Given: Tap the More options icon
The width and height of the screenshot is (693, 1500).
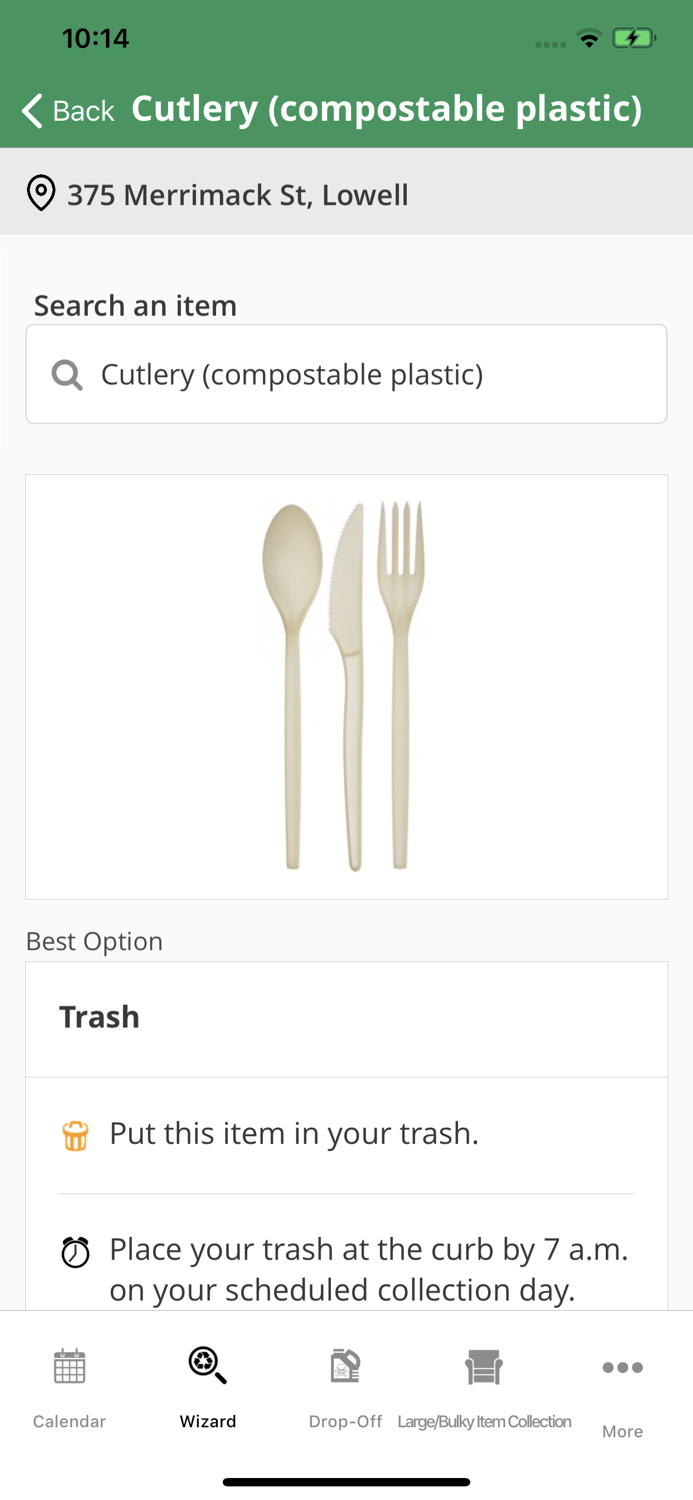Looking at the screenshot, I should pos(622,1367).
